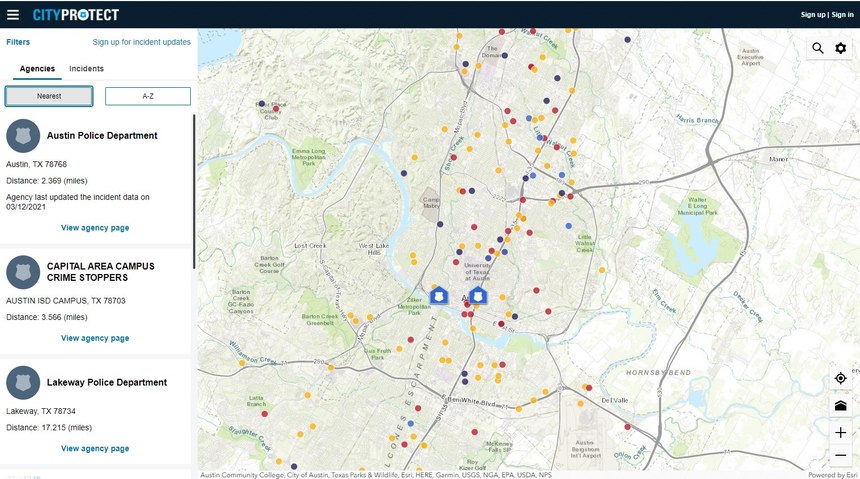Click 'Powered by Esri' attribution
Image resolution: width=860 pixels, height=479 pixels.
coord(833,475)
